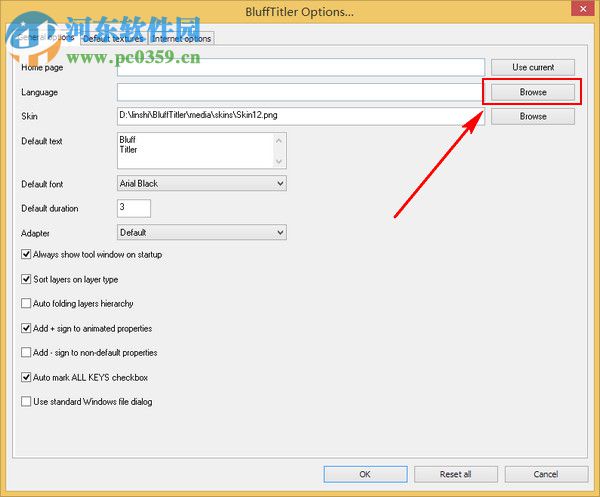
Task: Click into the Home page field
Action: 301,67
